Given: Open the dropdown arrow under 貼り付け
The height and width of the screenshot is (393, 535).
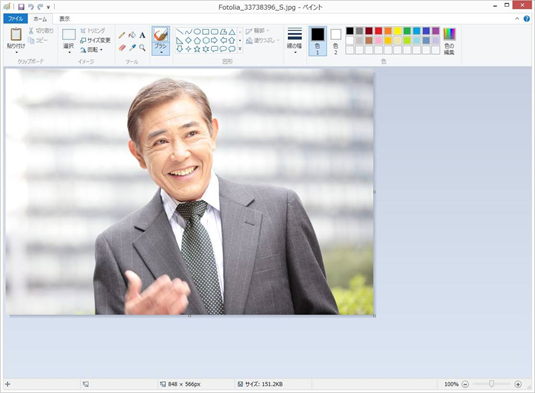Looking at the screenshot, I should (16, 53).
